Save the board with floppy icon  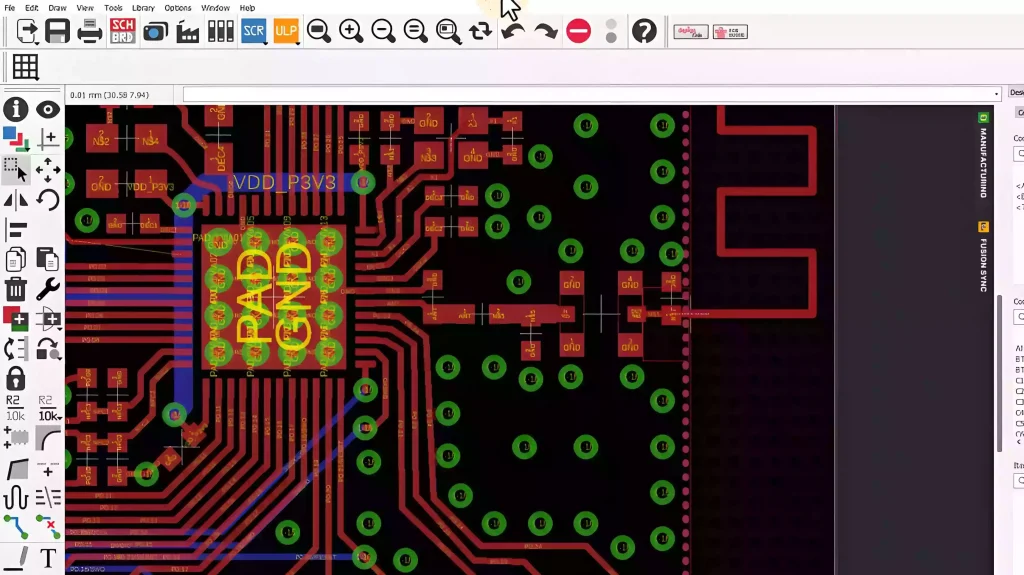click(x=57, y=31)
